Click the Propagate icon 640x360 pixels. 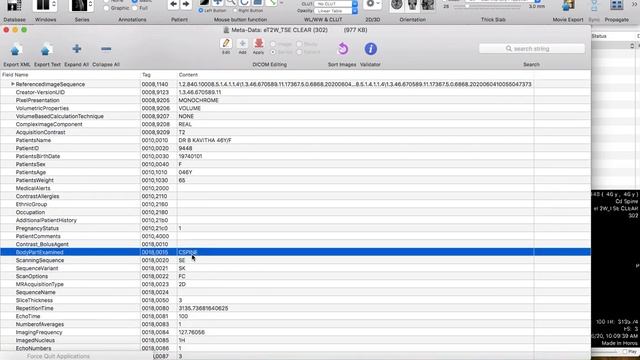click(x=617, y=5)
